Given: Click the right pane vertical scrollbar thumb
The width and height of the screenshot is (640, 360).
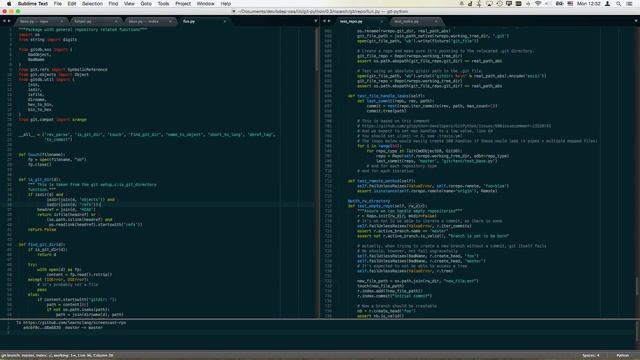Looking at the screenshot, I should [x=637, y=286].
